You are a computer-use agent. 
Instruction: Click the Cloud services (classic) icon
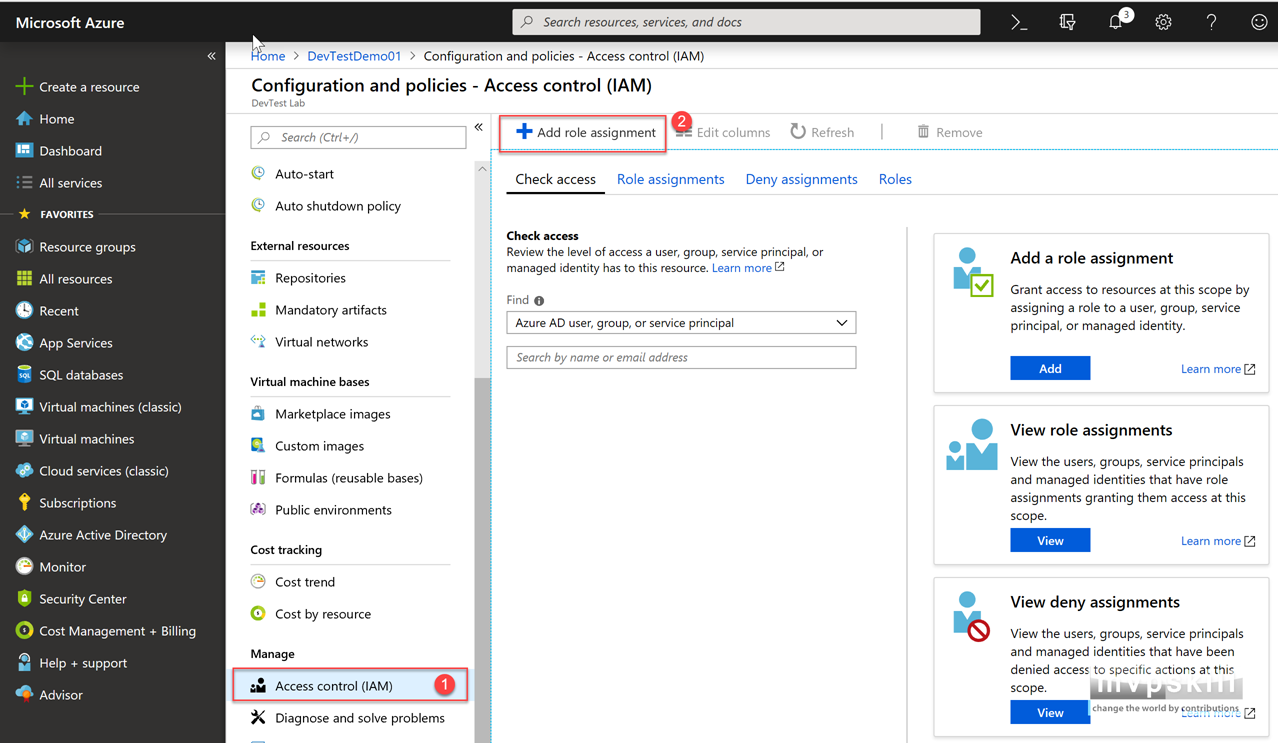[x=24, y=471]
